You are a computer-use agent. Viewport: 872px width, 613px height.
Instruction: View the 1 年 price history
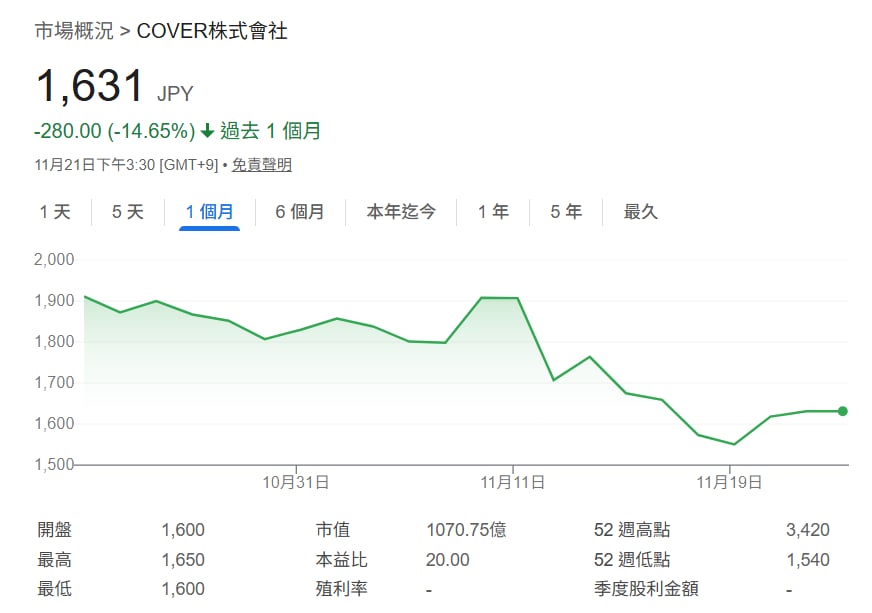click(493, 212)
